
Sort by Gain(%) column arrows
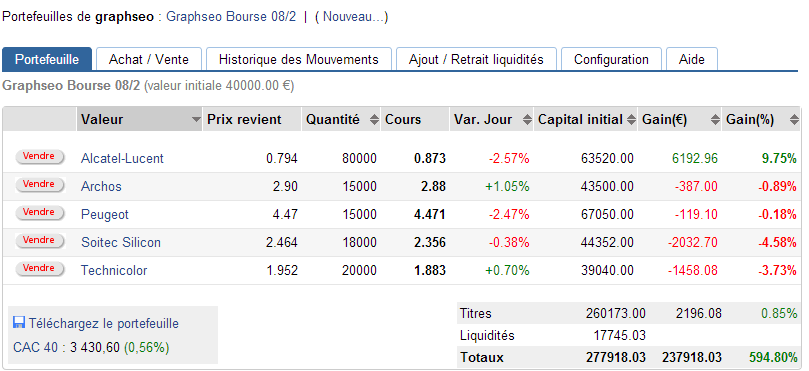coord(794,120)
